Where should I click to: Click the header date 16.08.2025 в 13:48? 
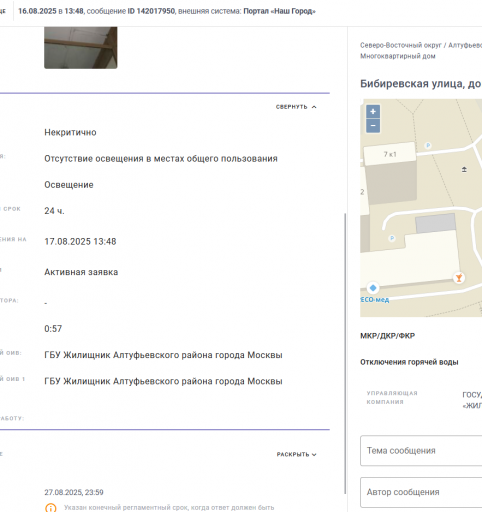51,11
